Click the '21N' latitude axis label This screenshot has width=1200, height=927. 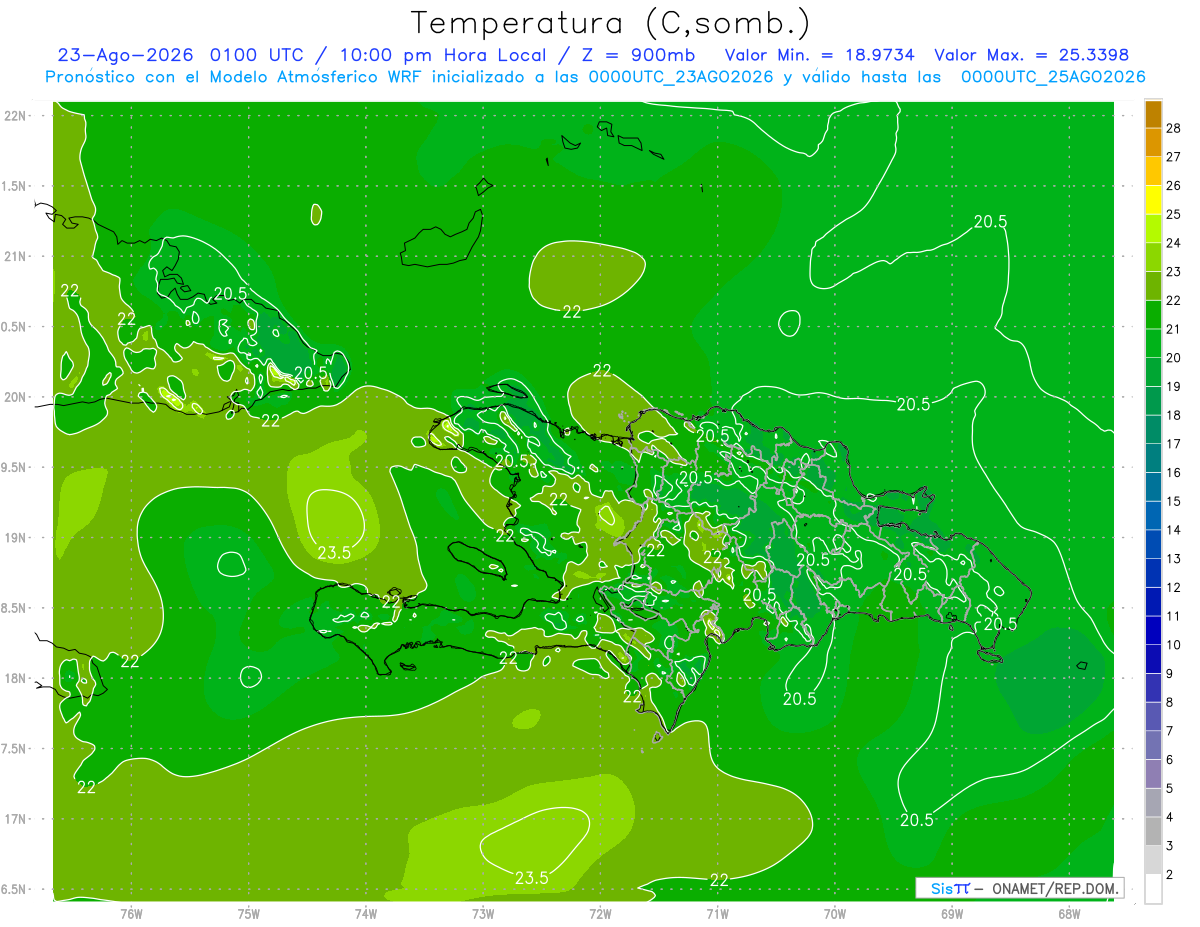(x=15, y=256)
